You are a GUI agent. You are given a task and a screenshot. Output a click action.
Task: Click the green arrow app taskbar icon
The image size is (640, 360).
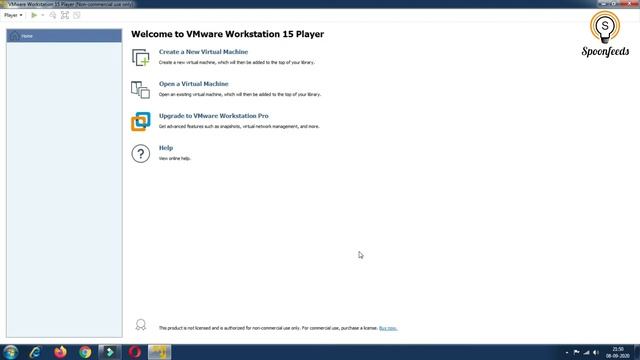coord(110,352)
